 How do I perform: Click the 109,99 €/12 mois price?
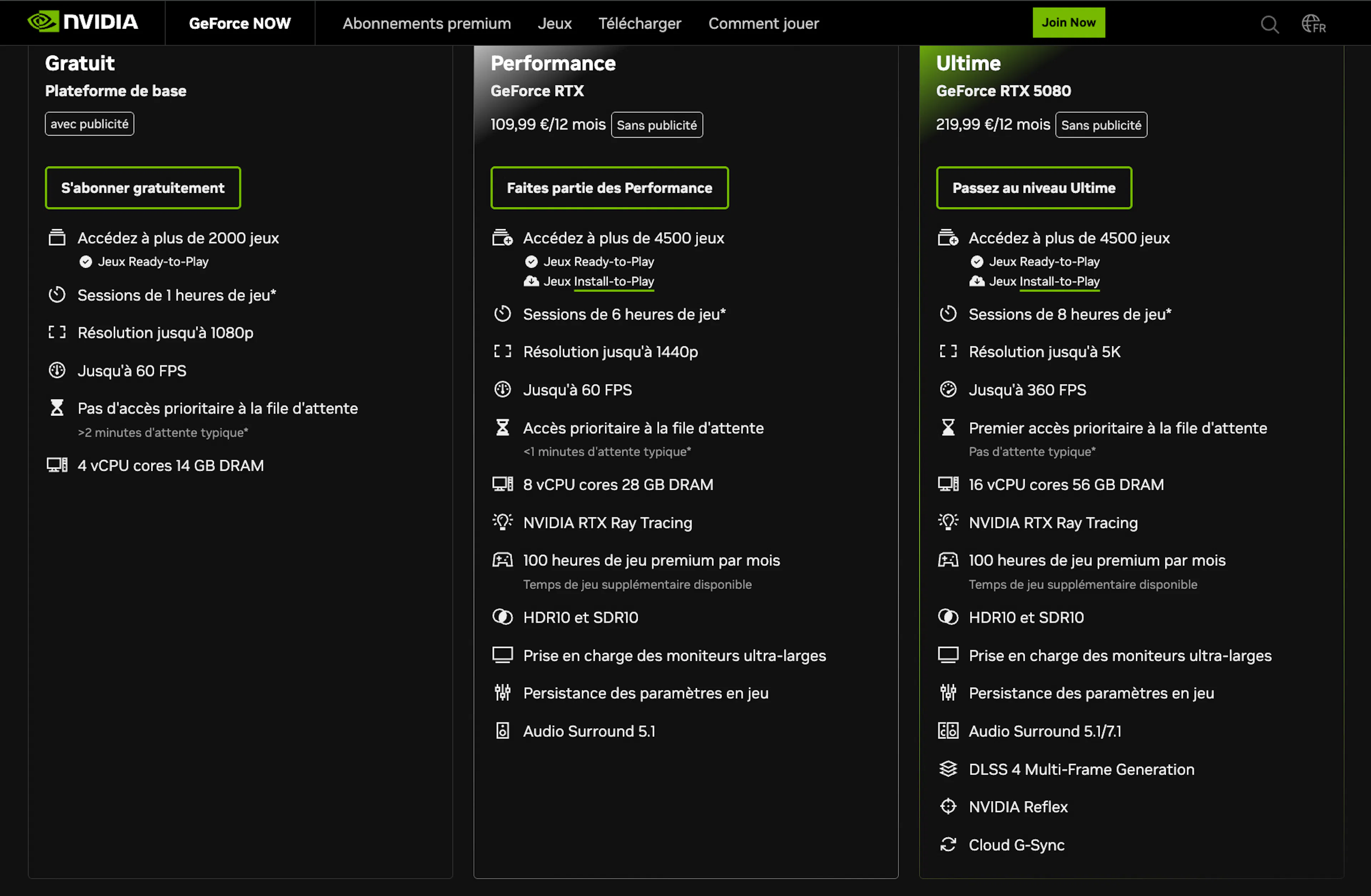point(548,124)
